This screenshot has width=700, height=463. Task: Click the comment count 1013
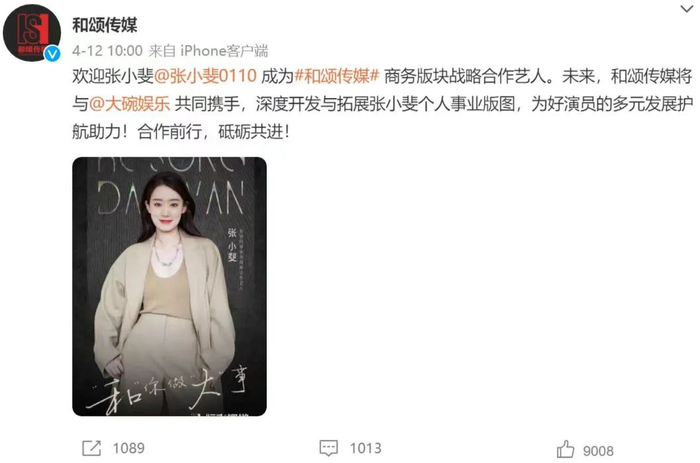366,448
